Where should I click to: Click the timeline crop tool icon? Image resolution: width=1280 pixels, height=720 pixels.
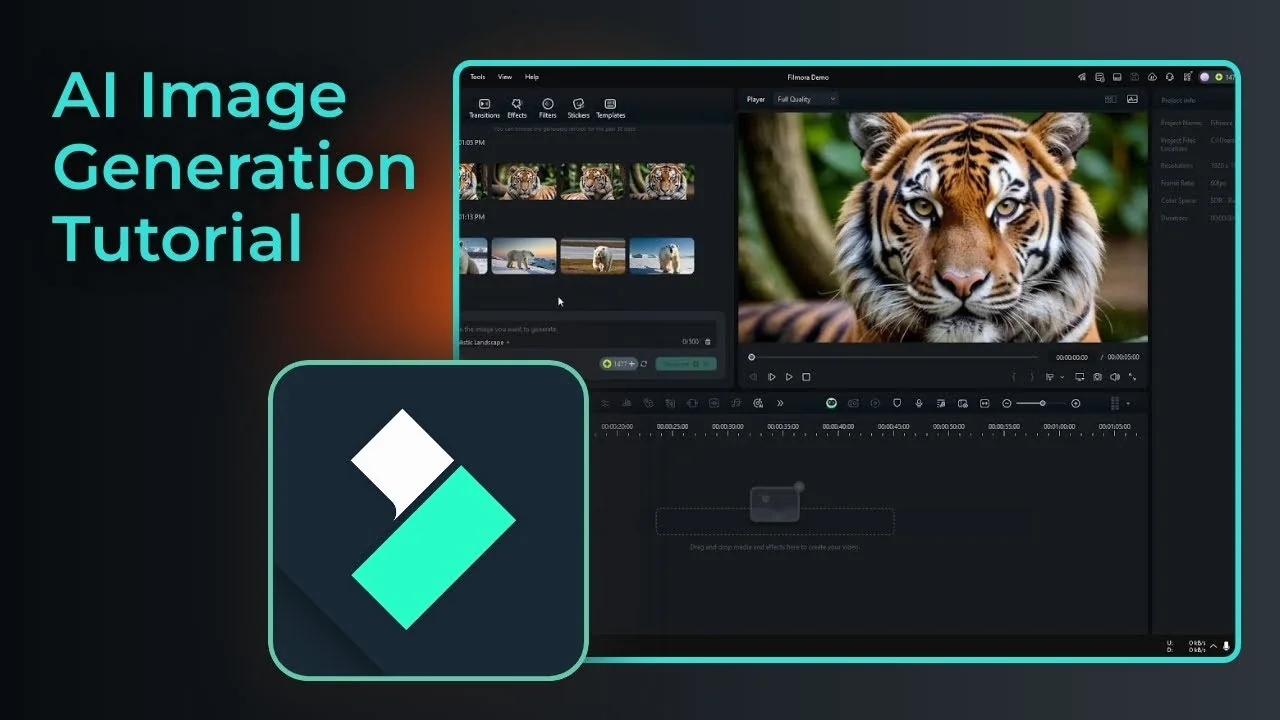(x=692, y=403)
